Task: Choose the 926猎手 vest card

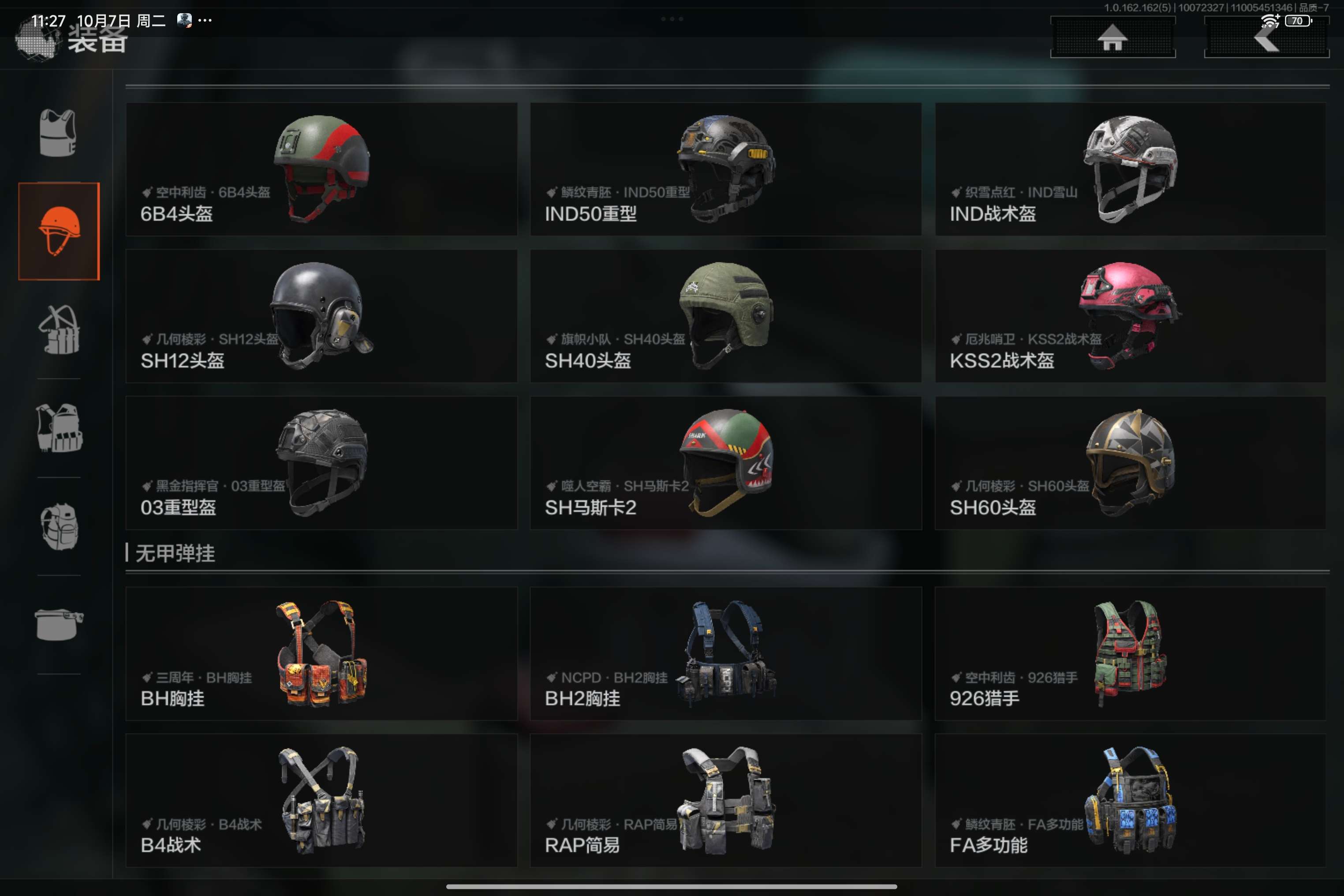Action: (x=1130, y=654)
